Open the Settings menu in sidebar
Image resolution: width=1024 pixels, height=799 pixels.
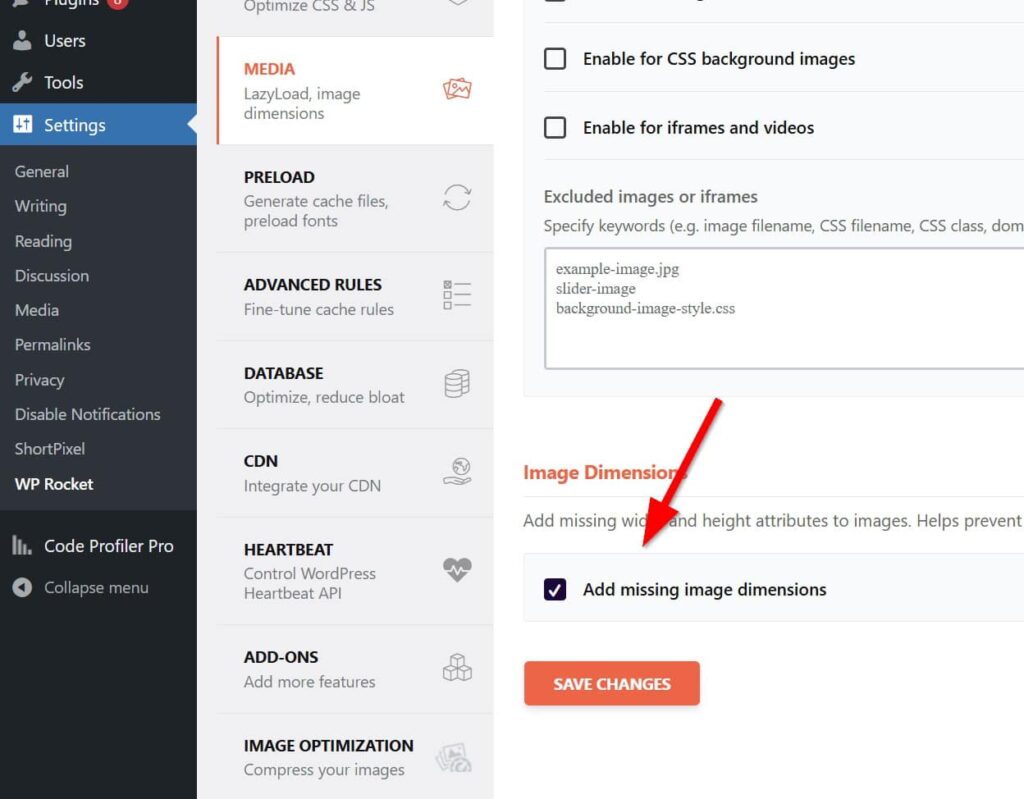(74, 125)
